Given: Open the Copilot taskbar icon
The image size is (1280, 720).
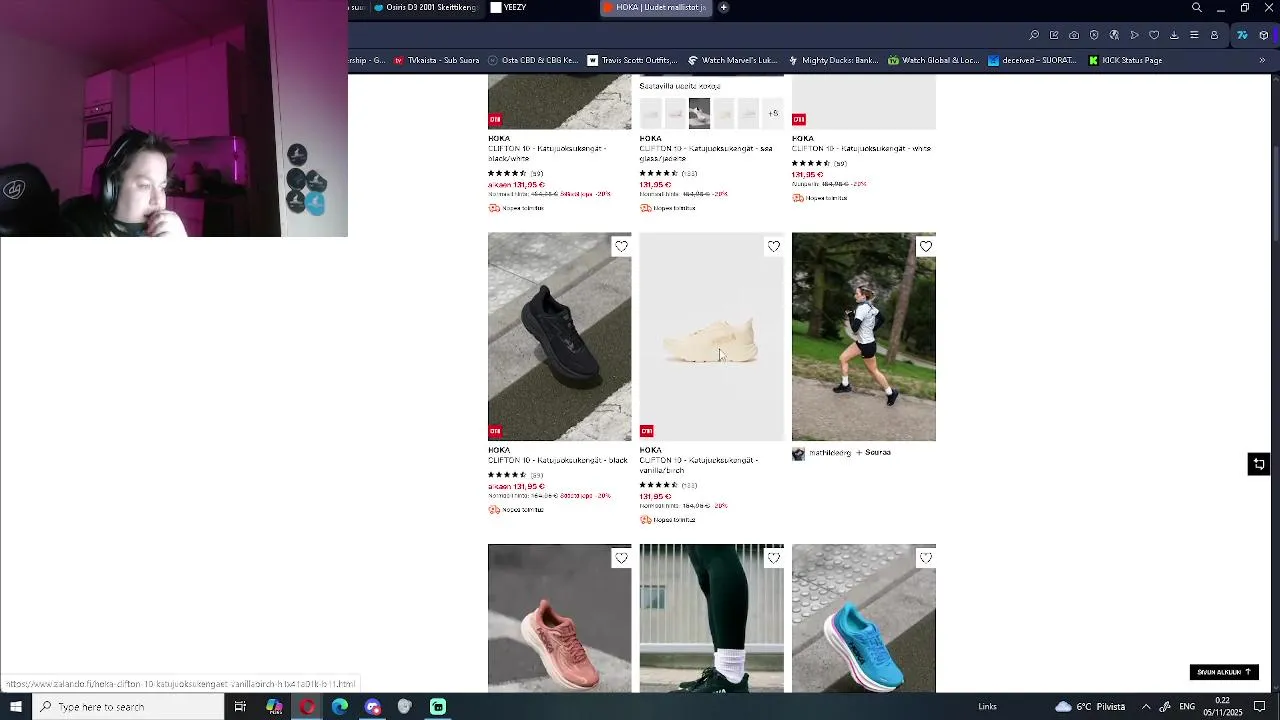Looking at the screenshot, I should [274, 707].
